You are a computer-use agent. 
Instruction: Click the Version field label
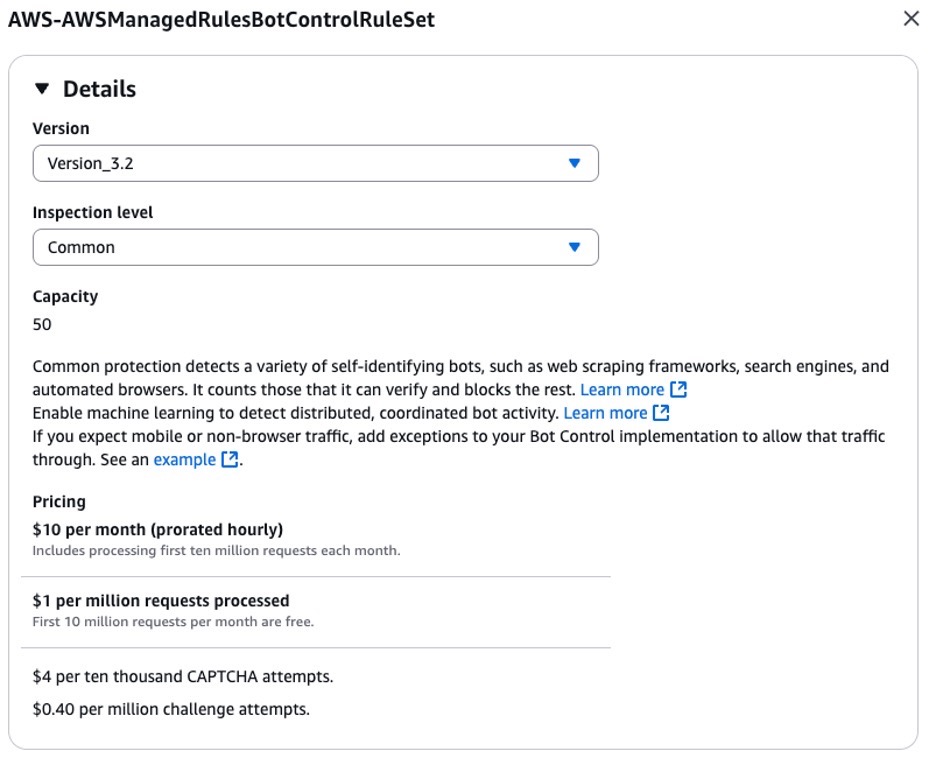click(x=61, y=128)
